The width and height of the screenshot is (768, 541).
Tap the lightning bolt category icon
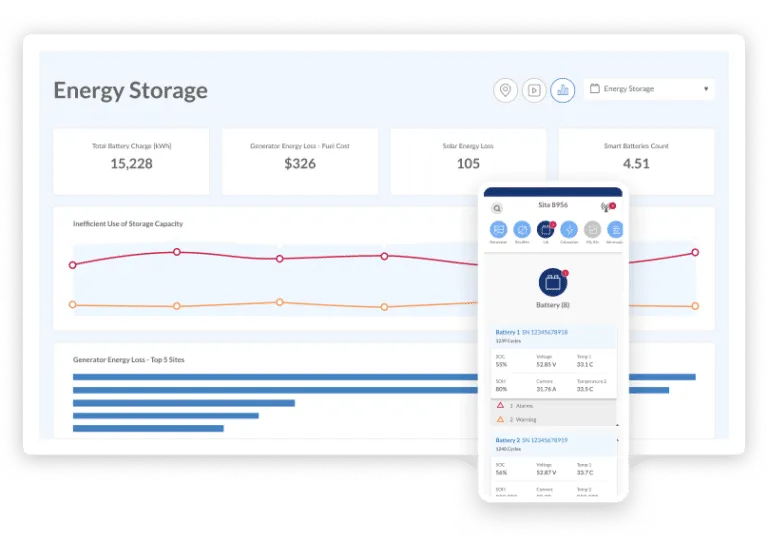(569, 229)
